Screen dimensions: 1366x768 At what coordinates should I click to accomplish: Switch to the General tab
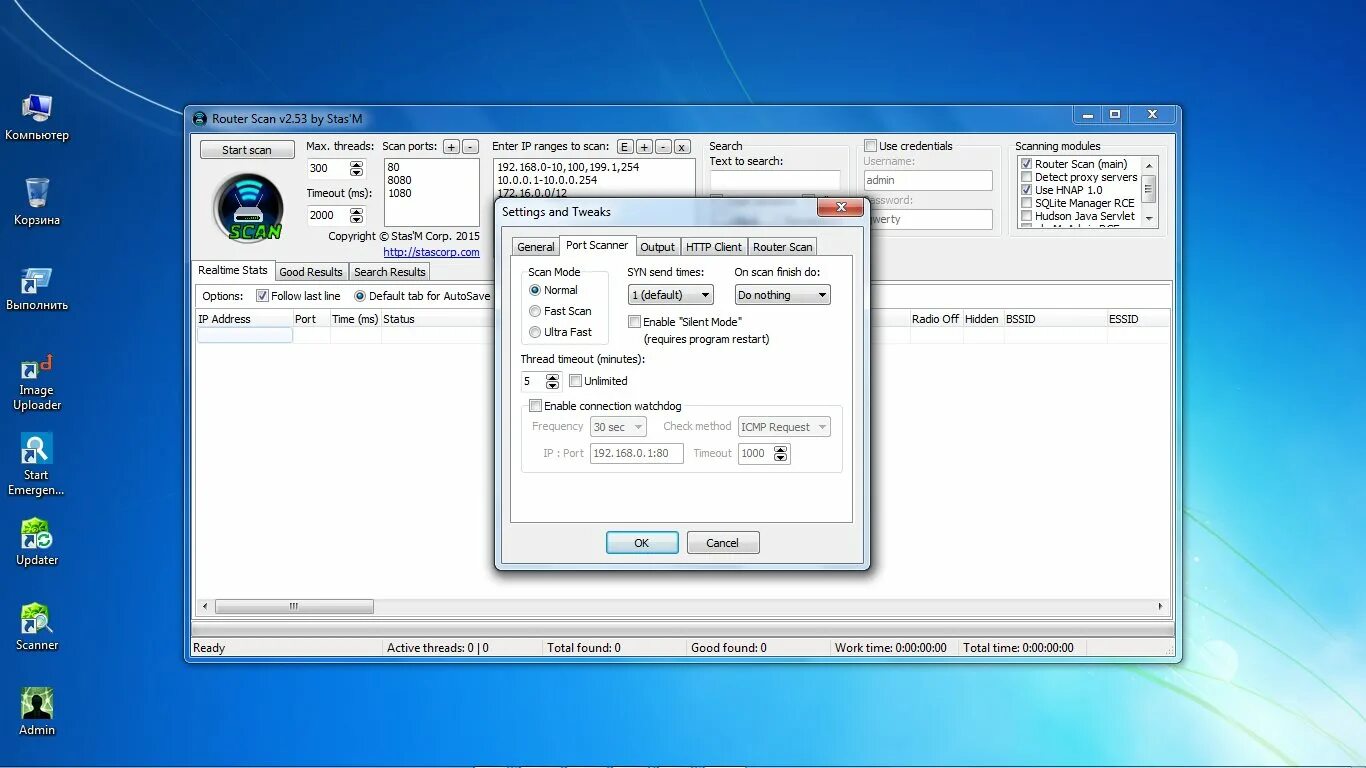(535, 247)
